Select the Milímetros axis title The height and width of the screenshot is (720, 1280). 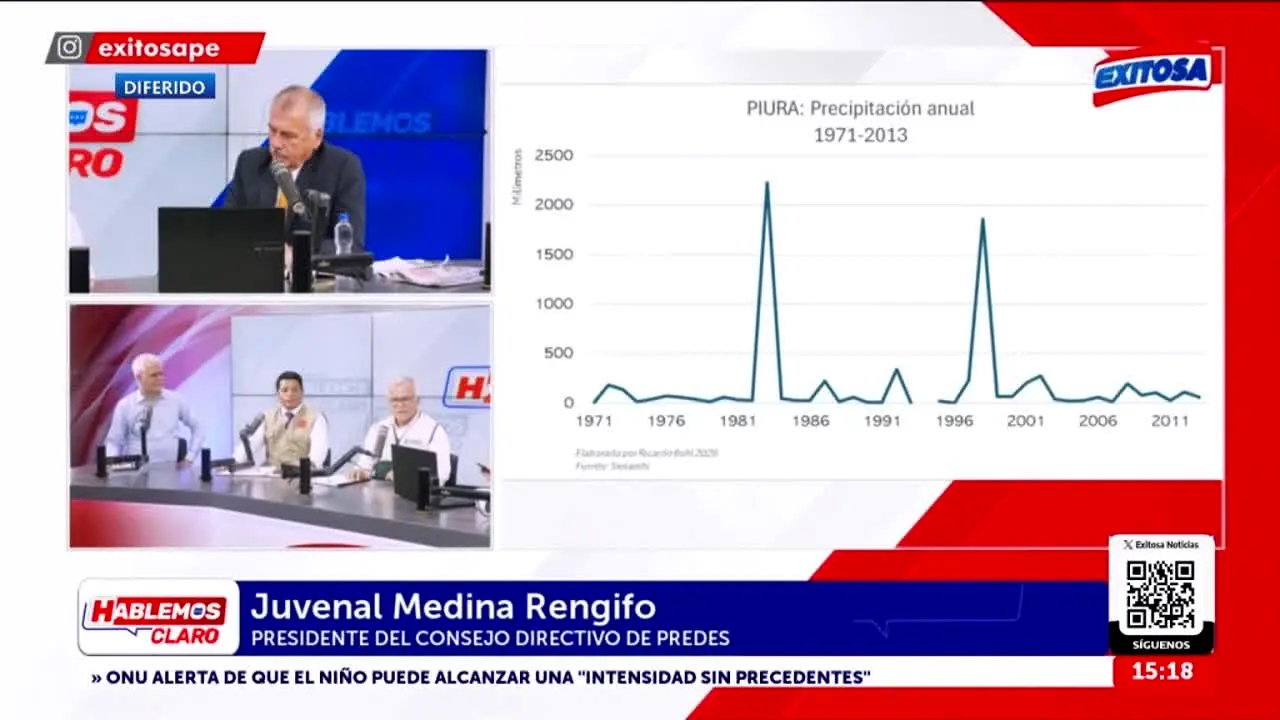click(x=517, y=177)
